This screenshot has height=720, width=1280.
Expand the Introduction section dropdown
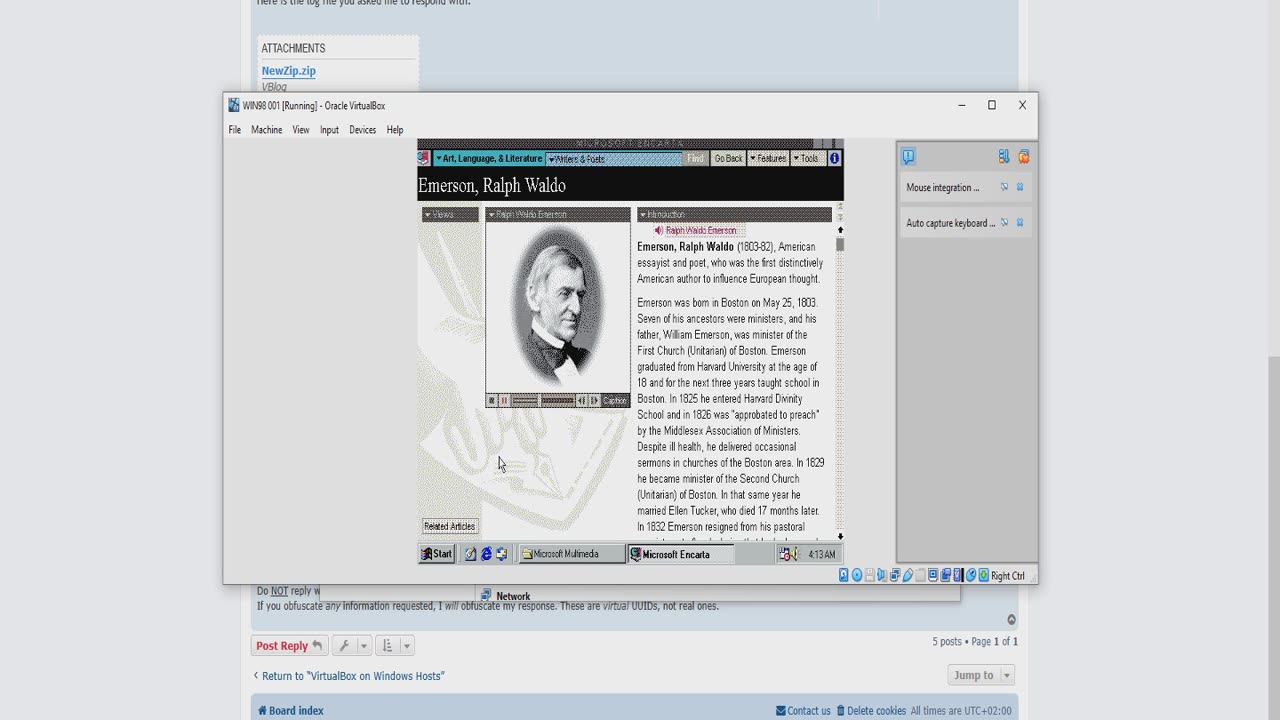(x=734, y=214)
